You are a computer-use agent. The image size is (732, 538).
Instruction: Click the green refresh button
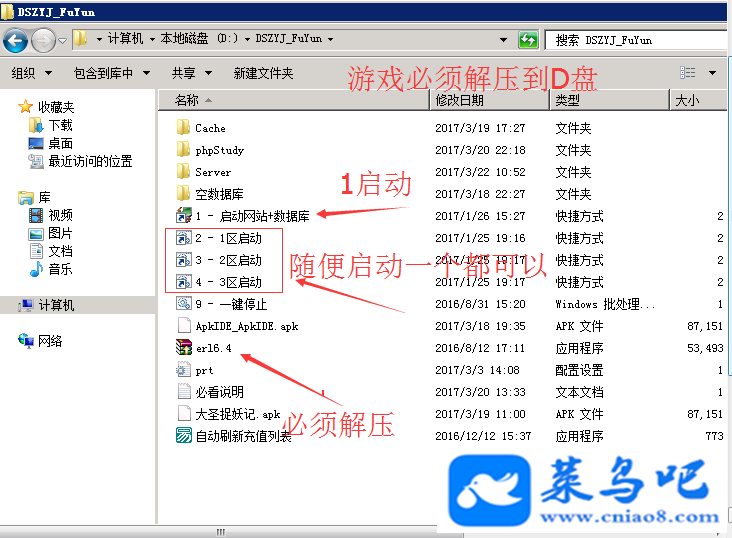click(x=528, y=40)
